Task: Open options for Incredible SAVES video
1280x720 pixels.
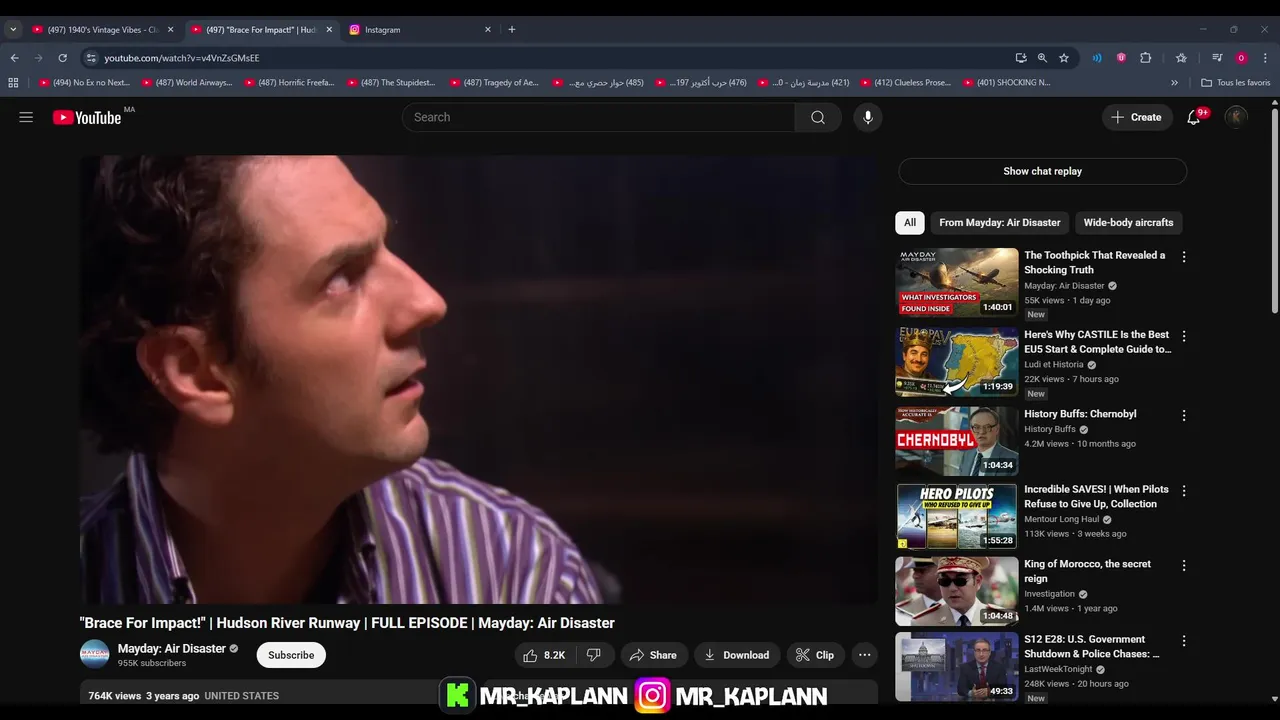Action: [x=1184, y=491]
